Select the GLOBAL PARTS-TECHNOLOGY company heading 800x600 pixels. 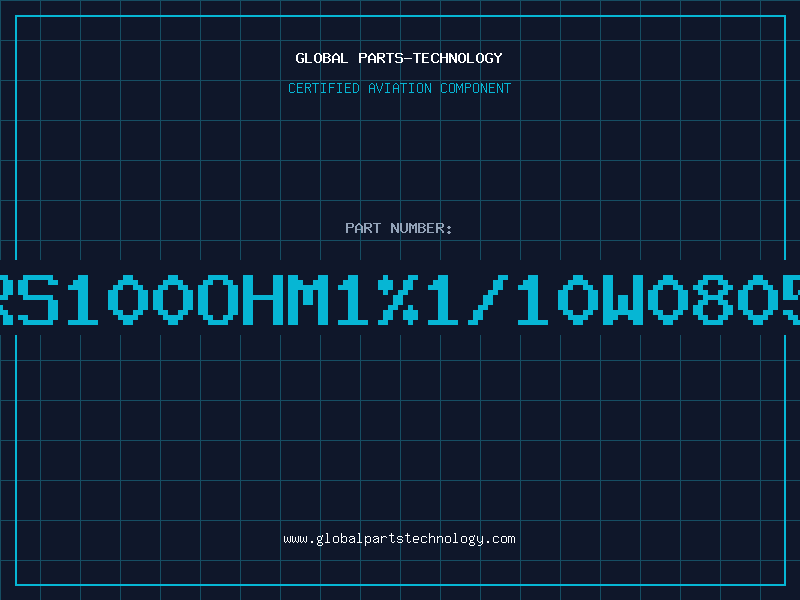click(399, 58)
